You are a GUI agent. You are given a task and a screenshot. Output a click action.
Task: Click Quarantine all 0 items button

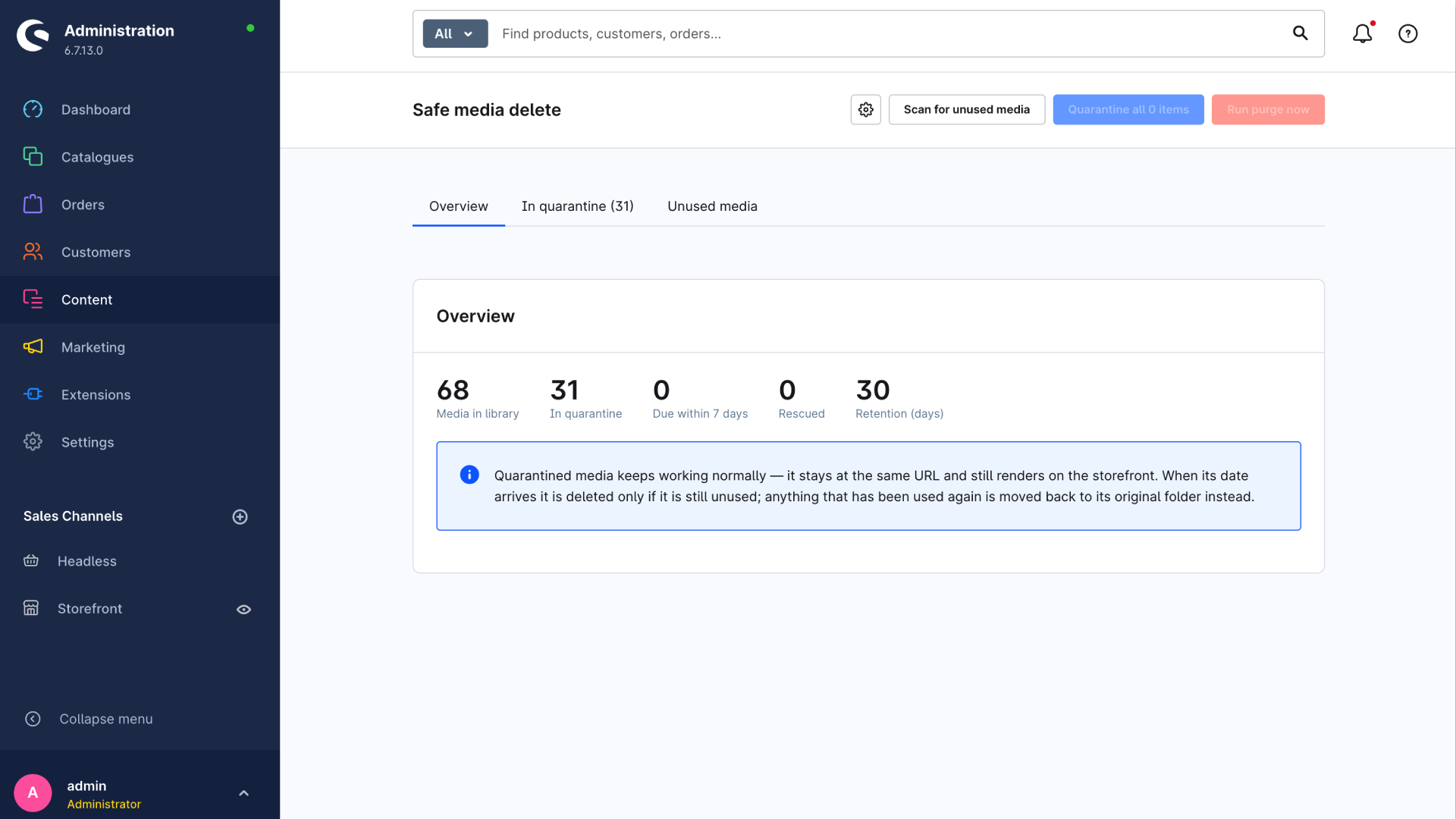pyautogui.click(x=1128, y=109)
